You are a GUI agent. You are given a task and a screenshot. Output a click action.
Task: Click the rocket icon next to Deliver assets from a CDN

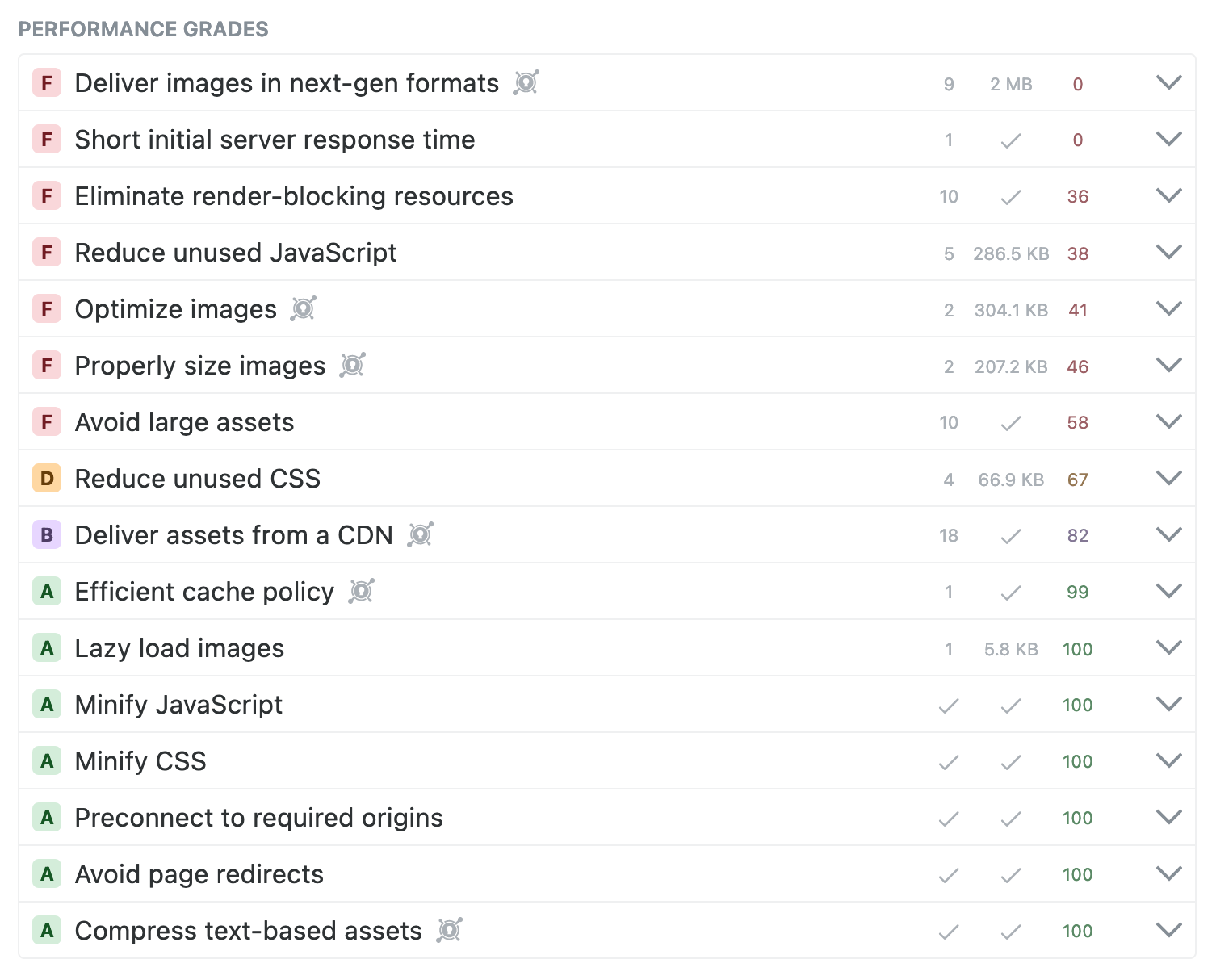[x=420, y=534]
